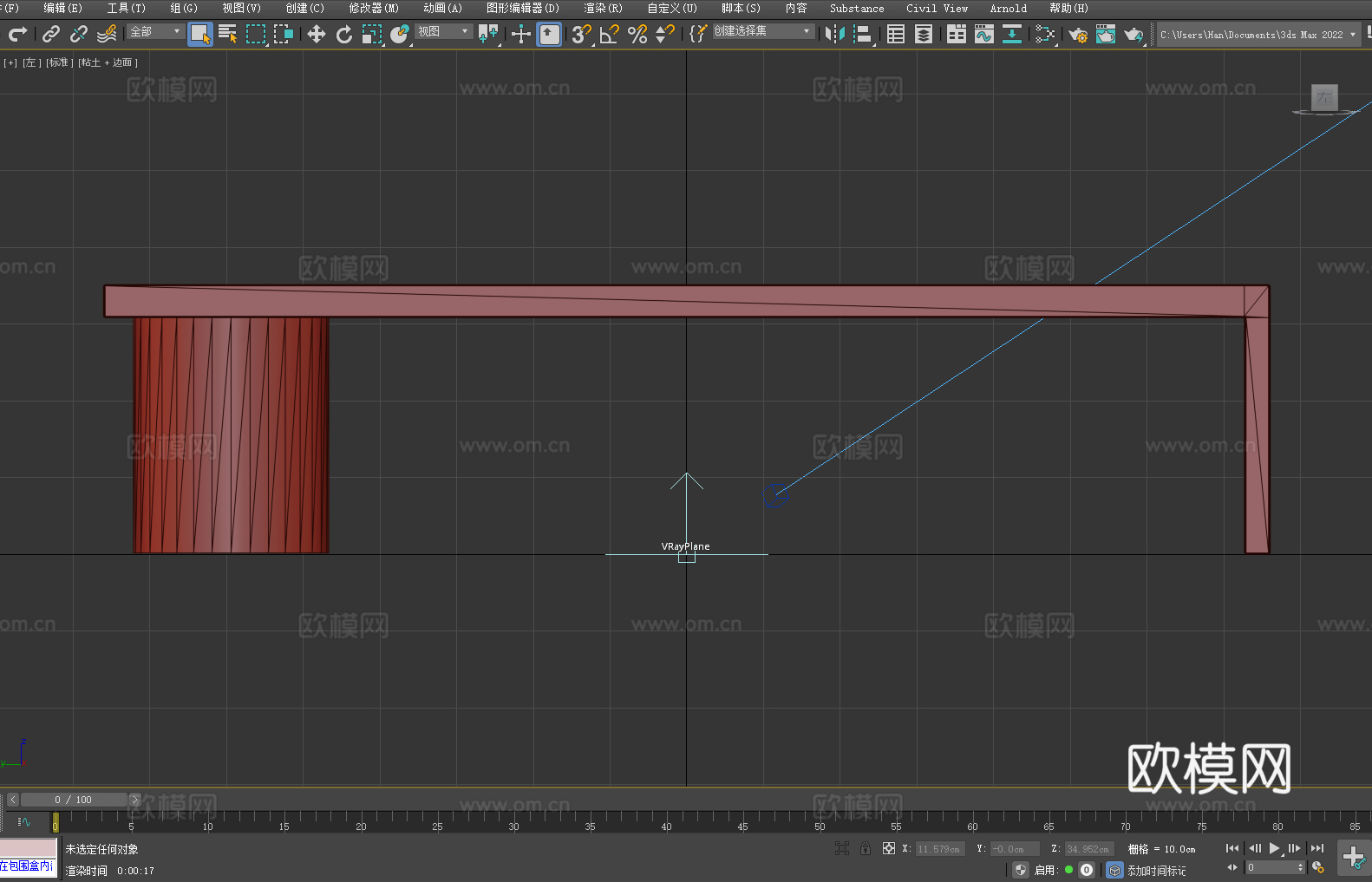Click the Z coordinate field
Viewport: 1372px width, 882px height.
point(1088,849)
